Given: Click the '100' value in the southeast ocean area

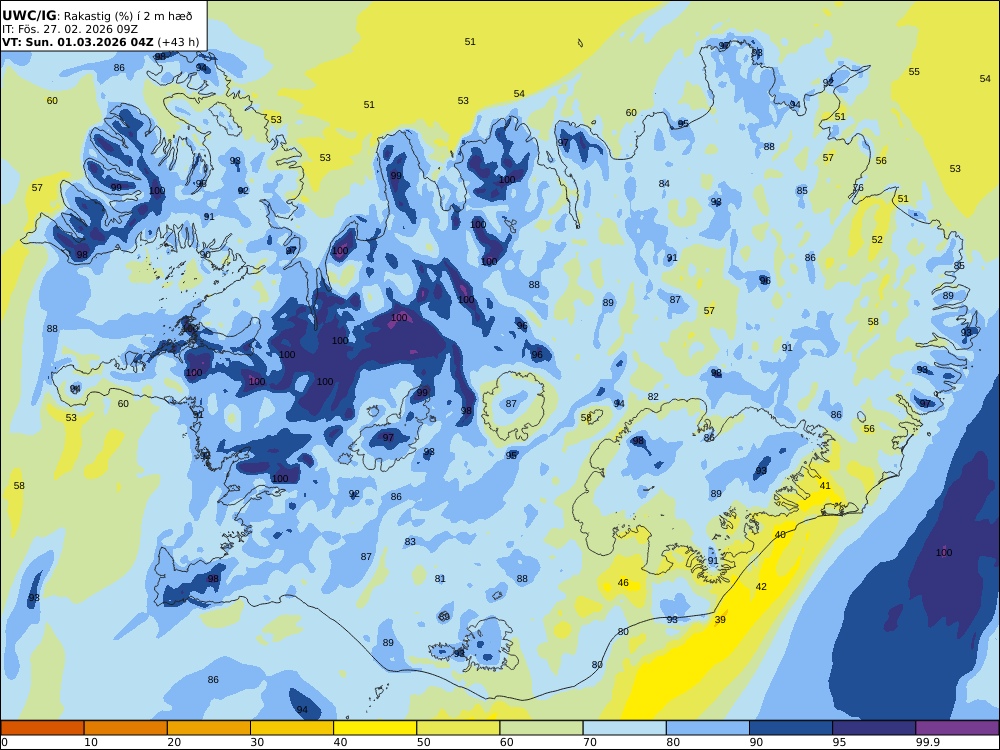Looking at the screenshot, I should point(944,552).
